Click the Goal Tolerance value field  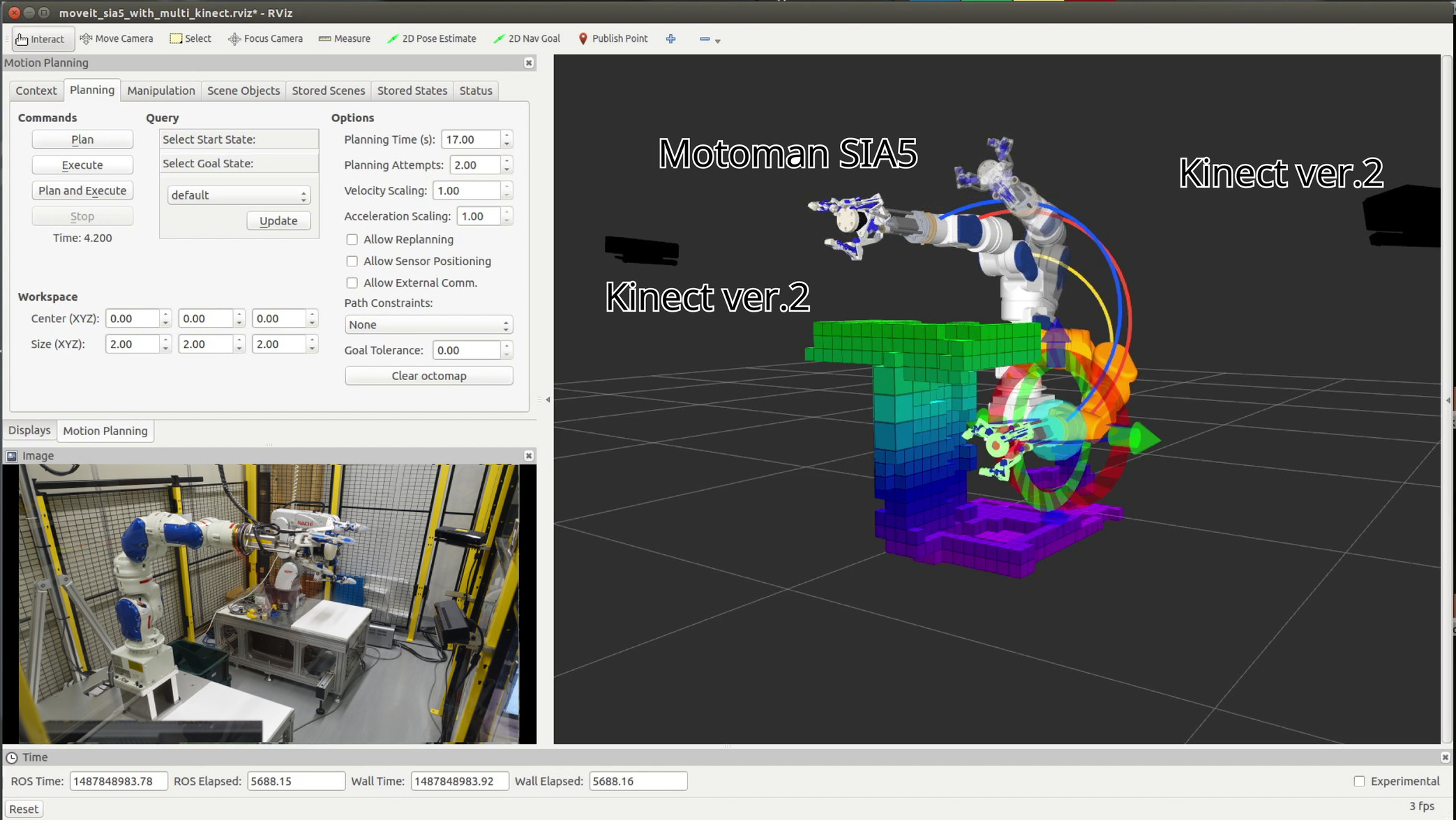pyautogui.click(x=467, y=350)
